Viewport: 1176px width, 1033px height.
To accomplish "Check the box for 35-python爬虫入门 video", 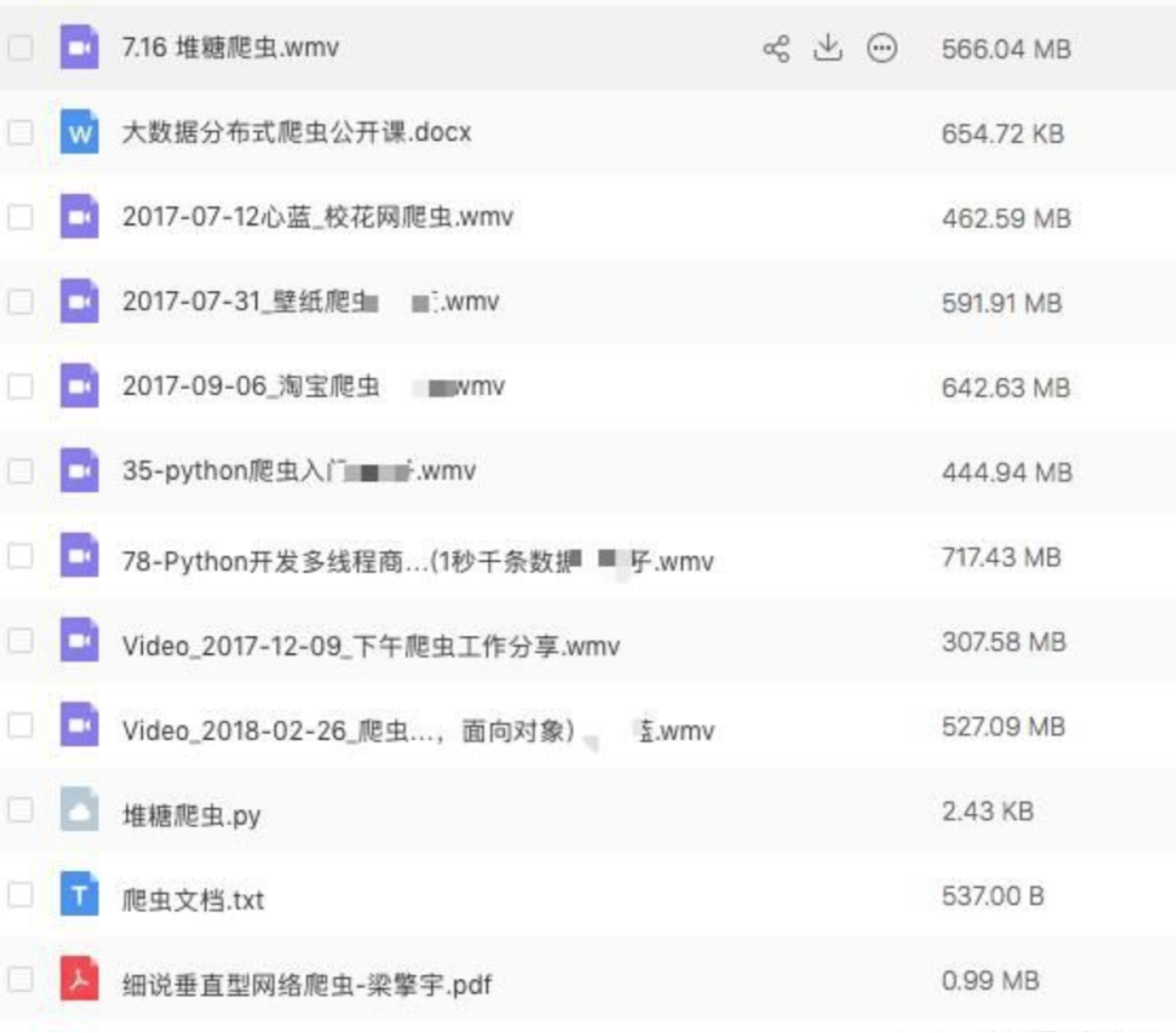I will 21,471.
